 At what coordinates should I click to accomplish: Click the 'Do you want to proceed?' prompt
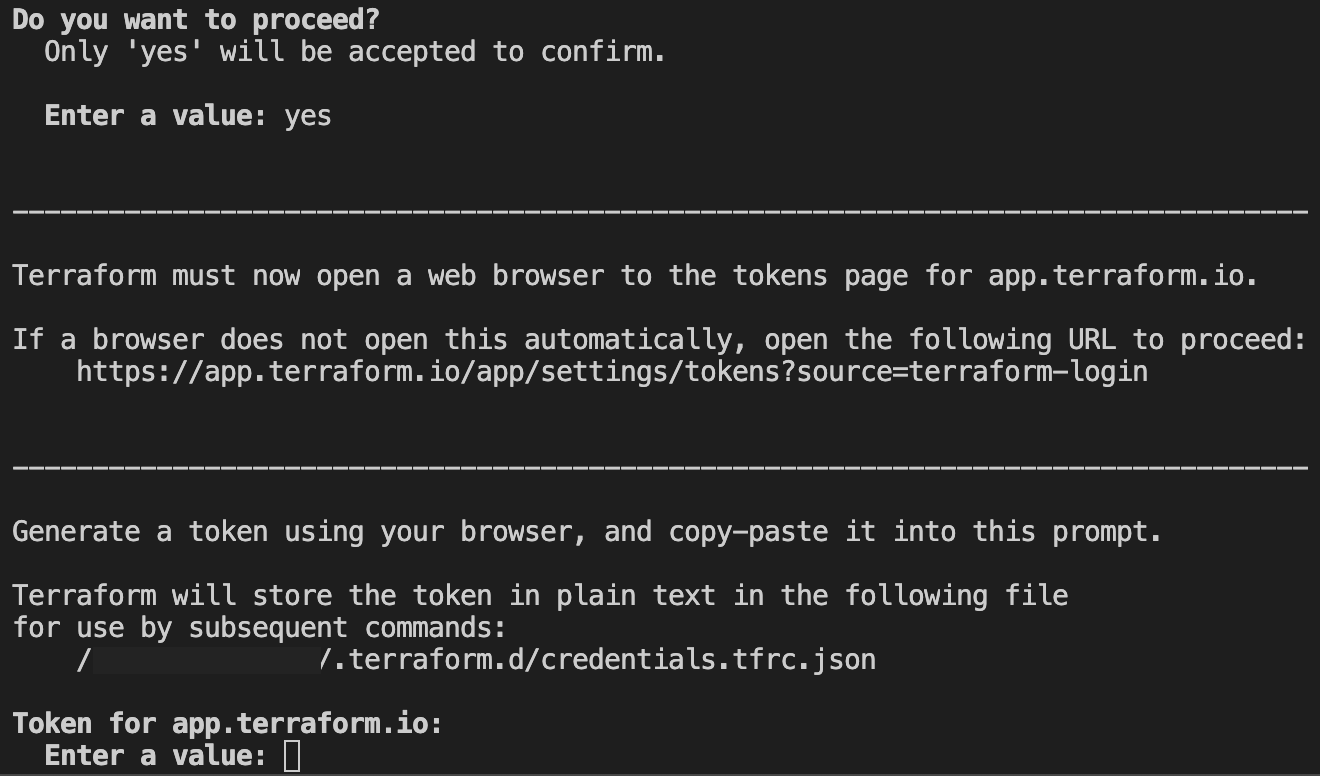[x=196, y=19]
